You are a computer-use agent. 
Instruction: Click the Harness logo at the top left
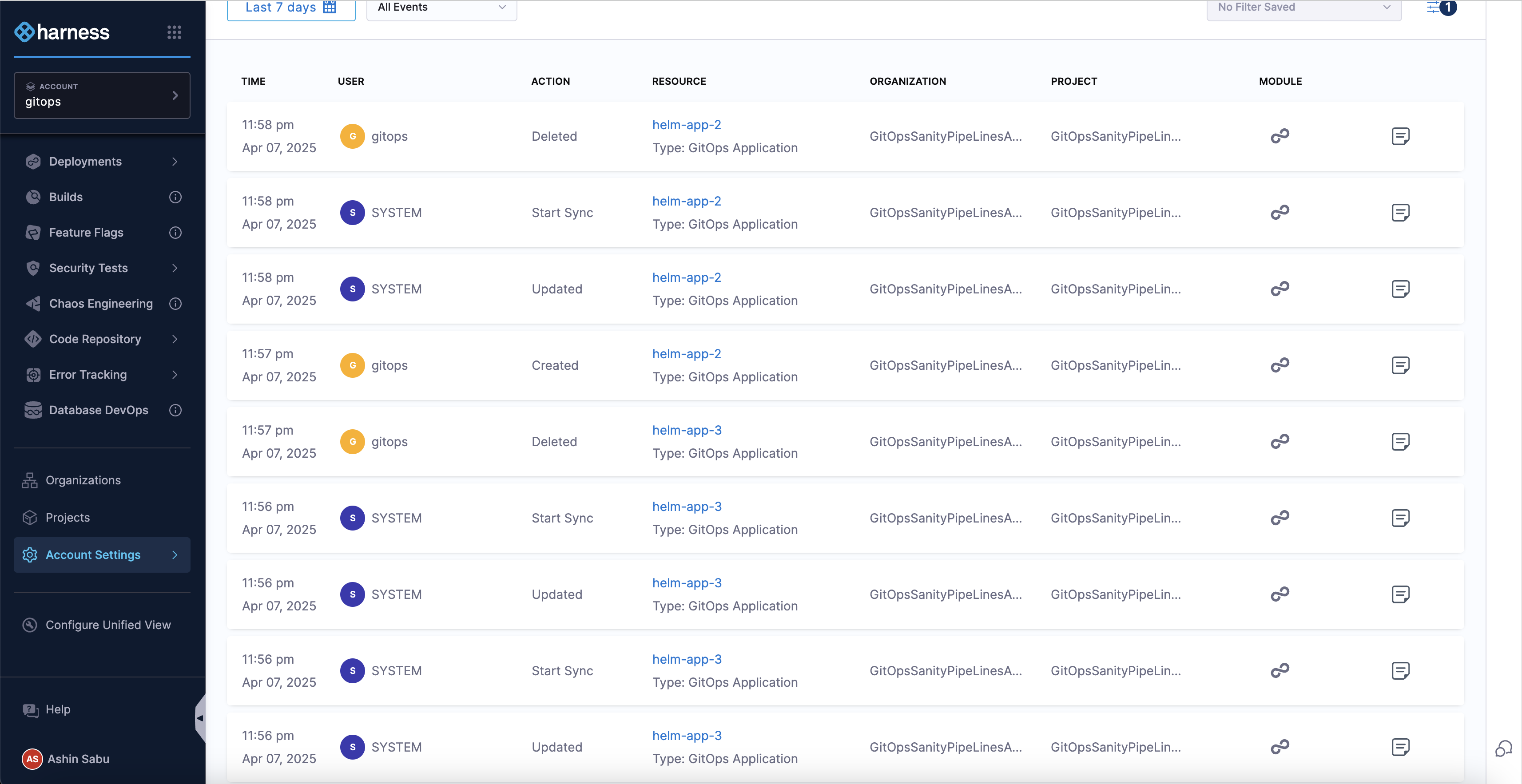(61, 32)
